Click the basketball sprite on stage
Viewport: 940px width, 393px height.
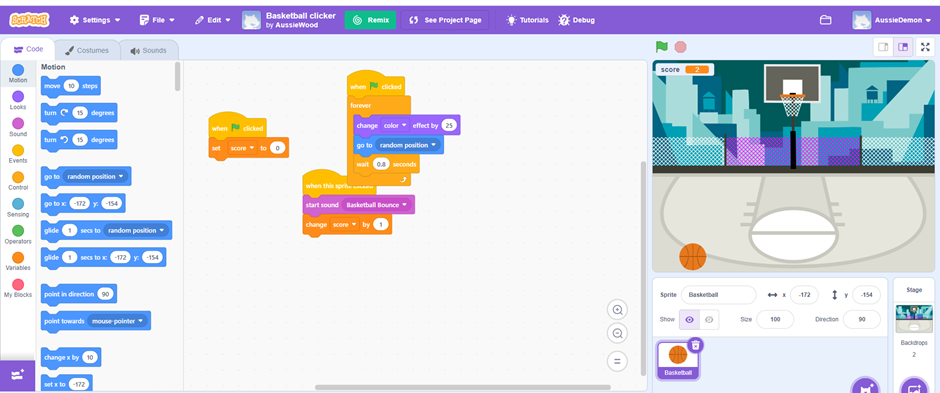692,257
